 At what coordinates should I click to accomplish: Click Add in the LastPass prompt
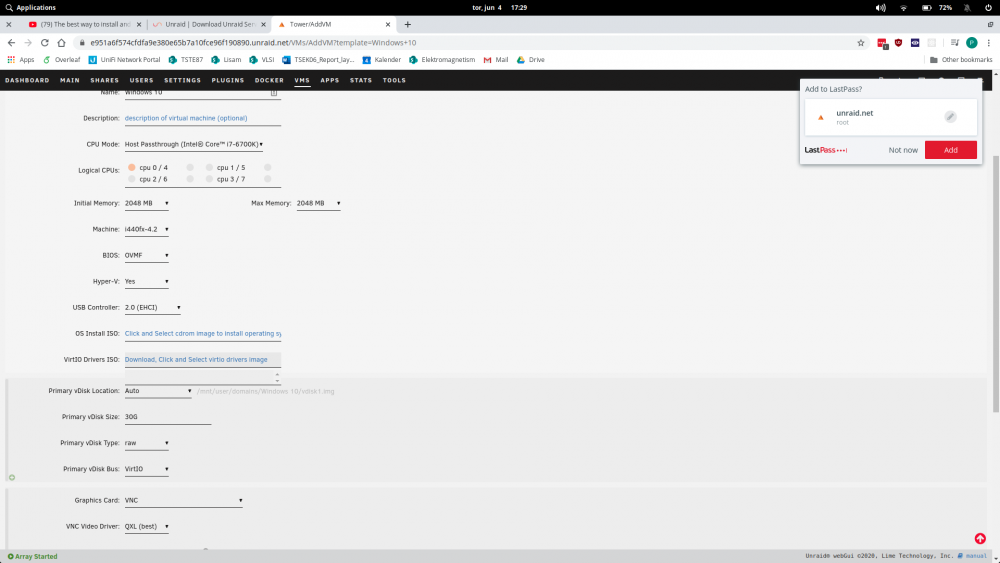click(951, 150)
